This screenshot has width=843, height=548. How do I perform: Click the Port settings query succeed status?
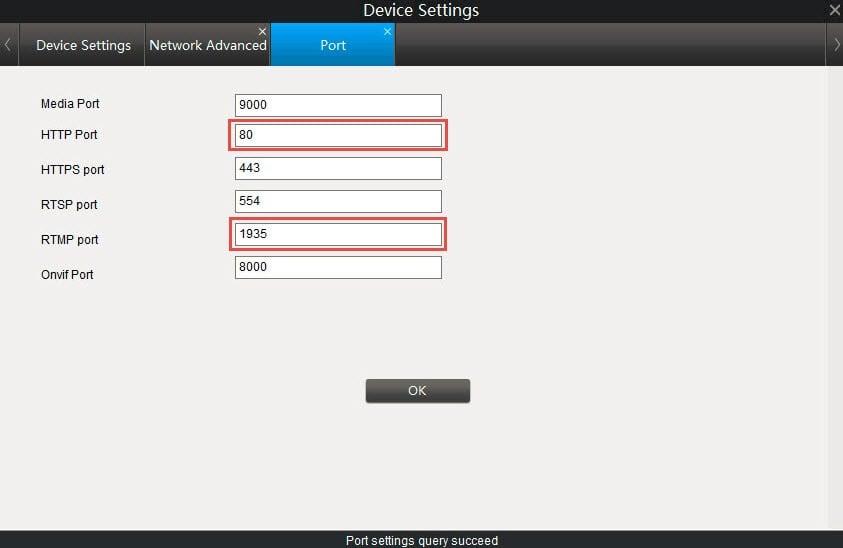point(422,540)
